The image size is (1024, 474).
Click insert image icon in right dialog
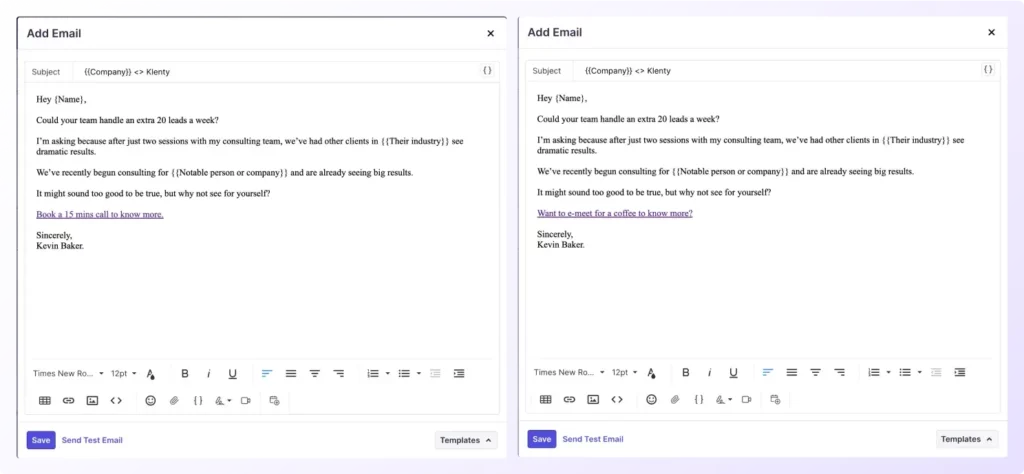tap(593, 399)
